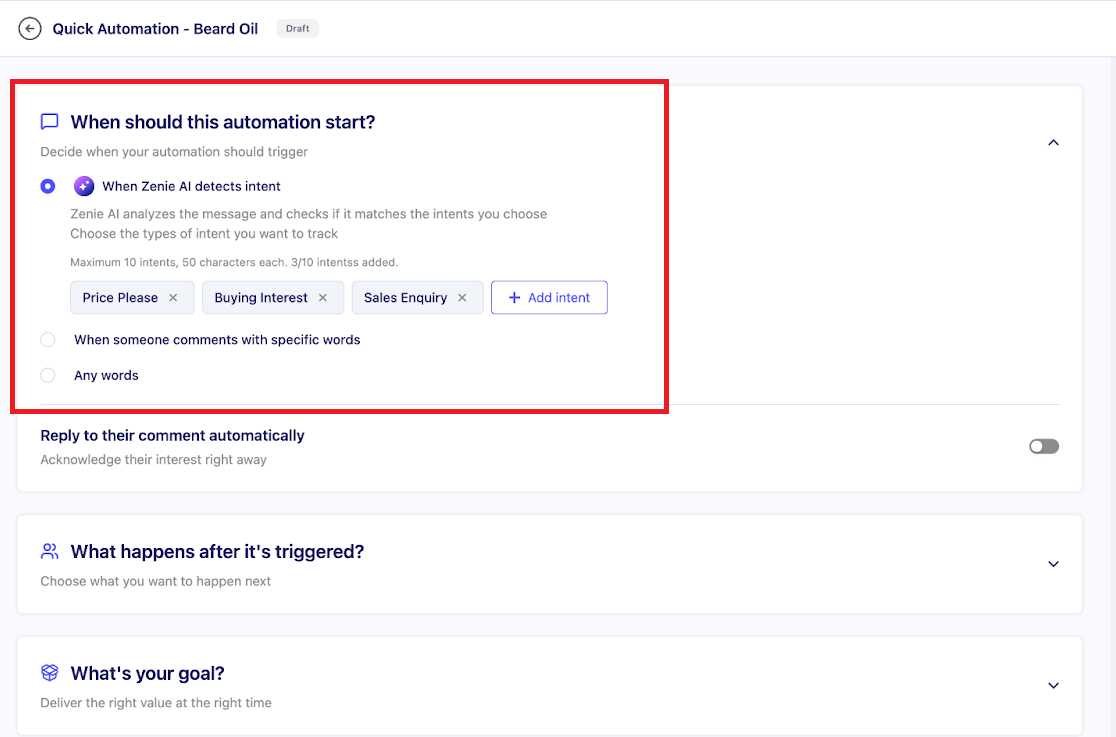Viewport: 1116px width, 737px height.
Task: Select comments with specific words radio
Action: (48, 340)
